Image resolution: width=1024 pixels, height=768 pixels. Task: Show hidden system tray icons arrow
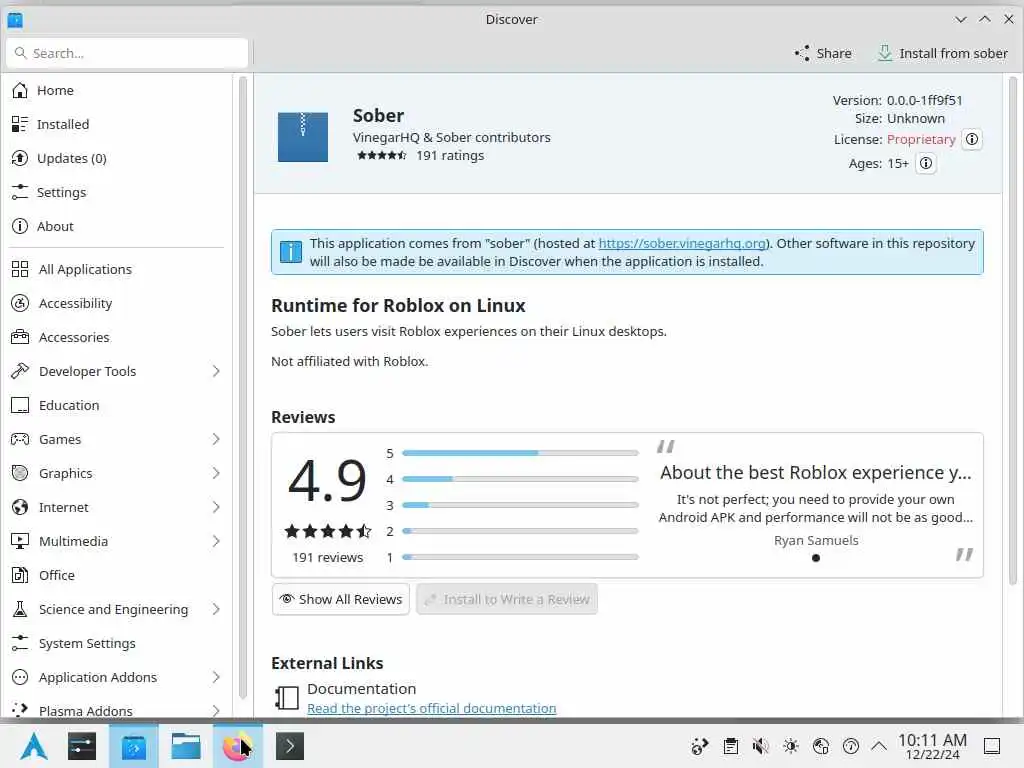[880, 746]
